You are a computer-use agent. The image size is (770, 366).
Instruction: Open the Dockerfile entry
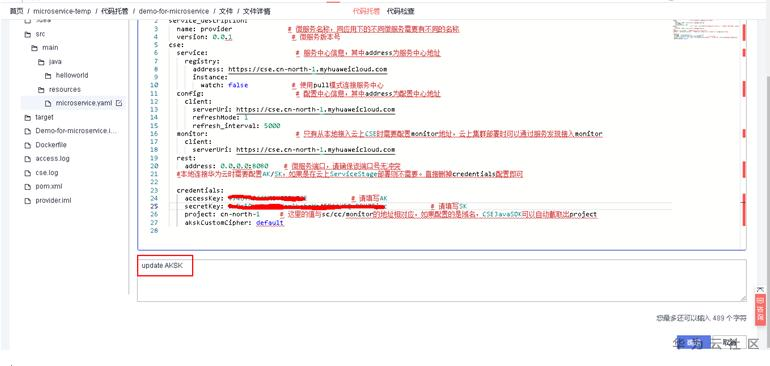coord(51,145)
